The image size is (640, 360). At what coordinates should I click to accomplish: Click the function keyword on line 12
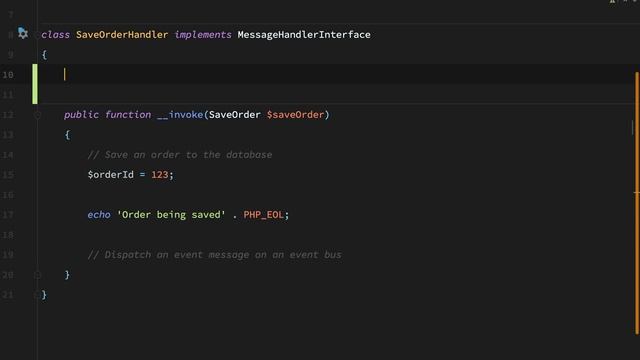[x=128, y=115]
